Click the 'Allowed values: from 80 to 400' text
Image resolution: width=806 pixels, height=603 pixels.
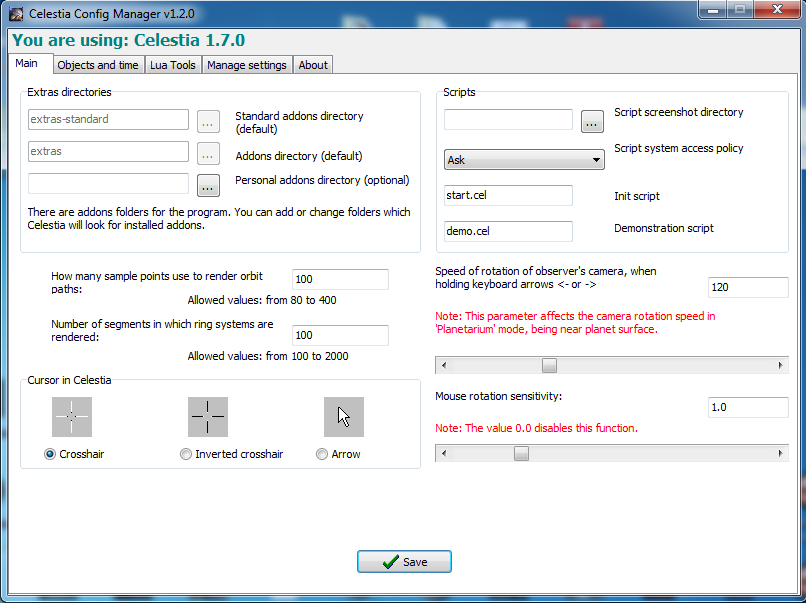pos(262,300)
